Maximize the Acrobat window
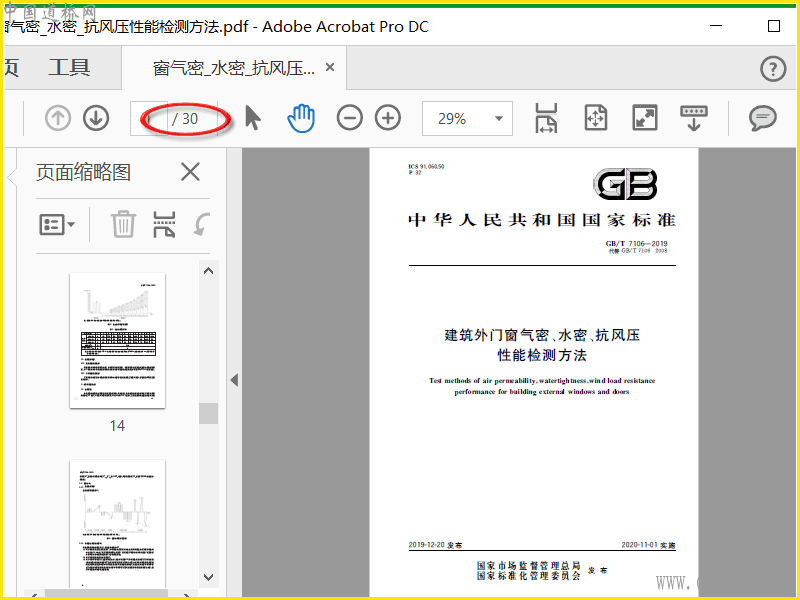 [x=773, y=26]
